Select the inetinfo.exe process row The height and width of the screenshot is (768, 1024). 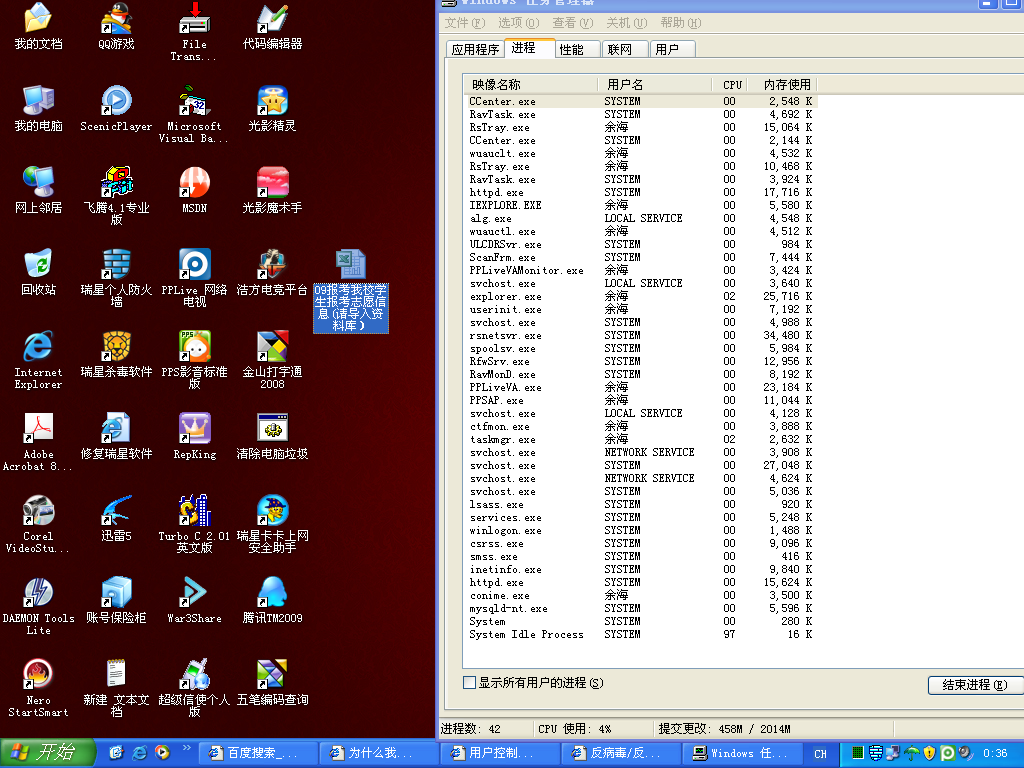pos(641,569)
